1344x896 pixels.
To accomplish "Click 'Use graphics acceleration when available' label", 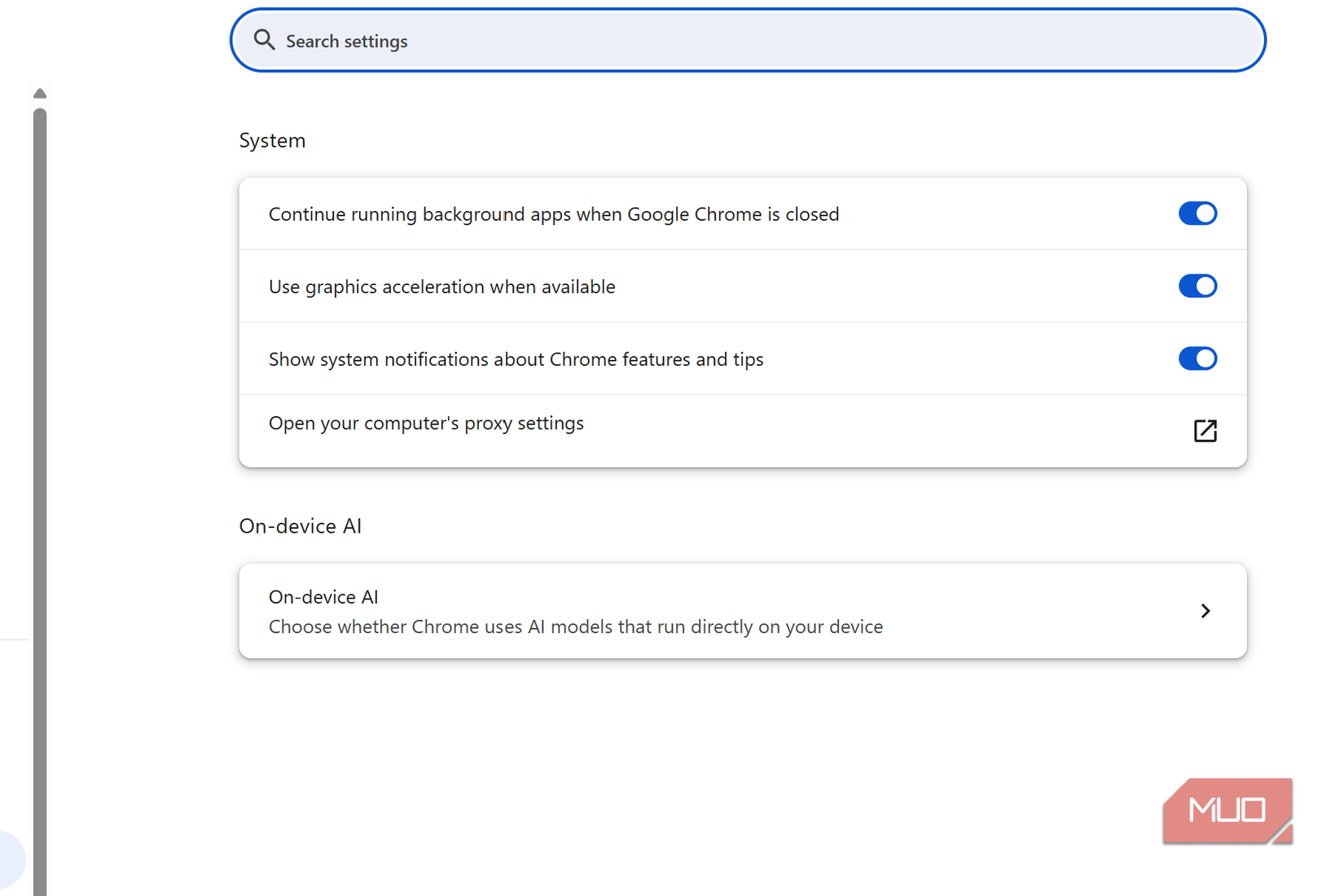I will (441, 287).
